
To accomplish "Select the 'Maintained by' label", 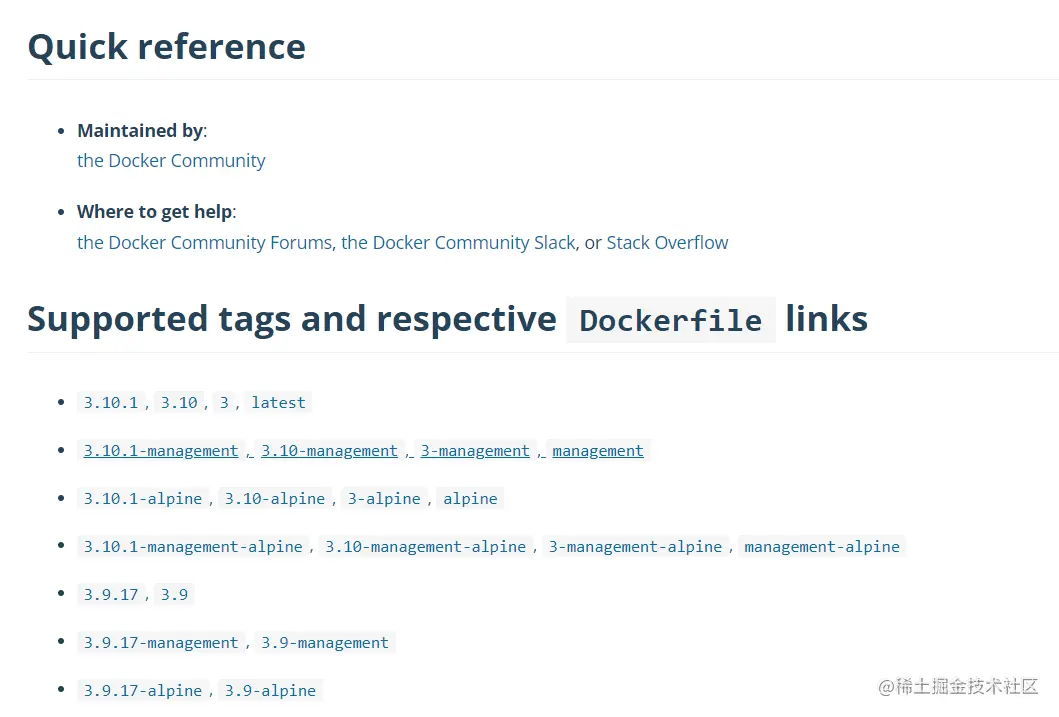I will tap(142, 130).
